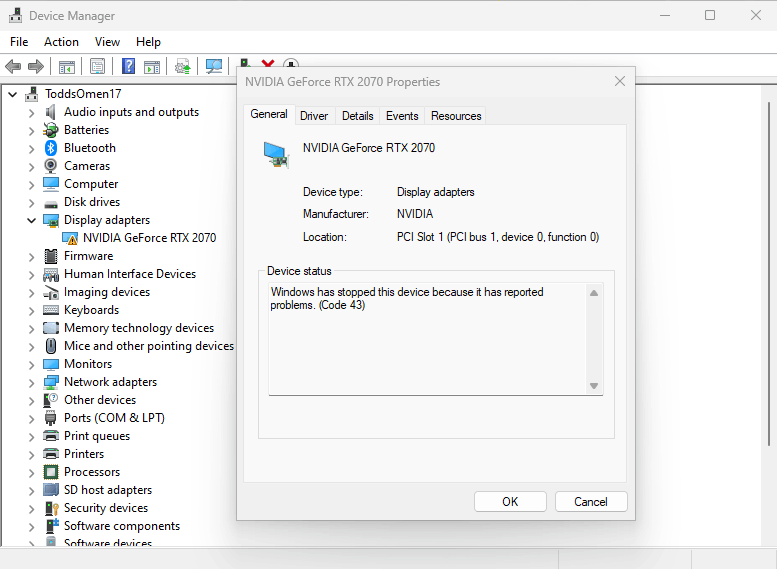The height and width of the screenshot is (569, 777).
Task: Click the Device Manager window vertical scrollbar
Action: (x=769, y=273)
